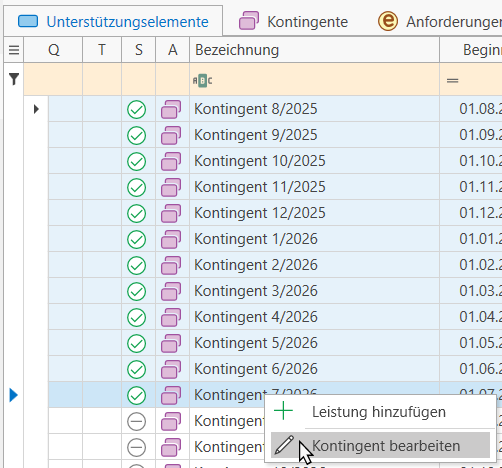Open the Anforderungen tab
Image resolution: width=502 pixels, height=468 pixels.
[440, 22]
